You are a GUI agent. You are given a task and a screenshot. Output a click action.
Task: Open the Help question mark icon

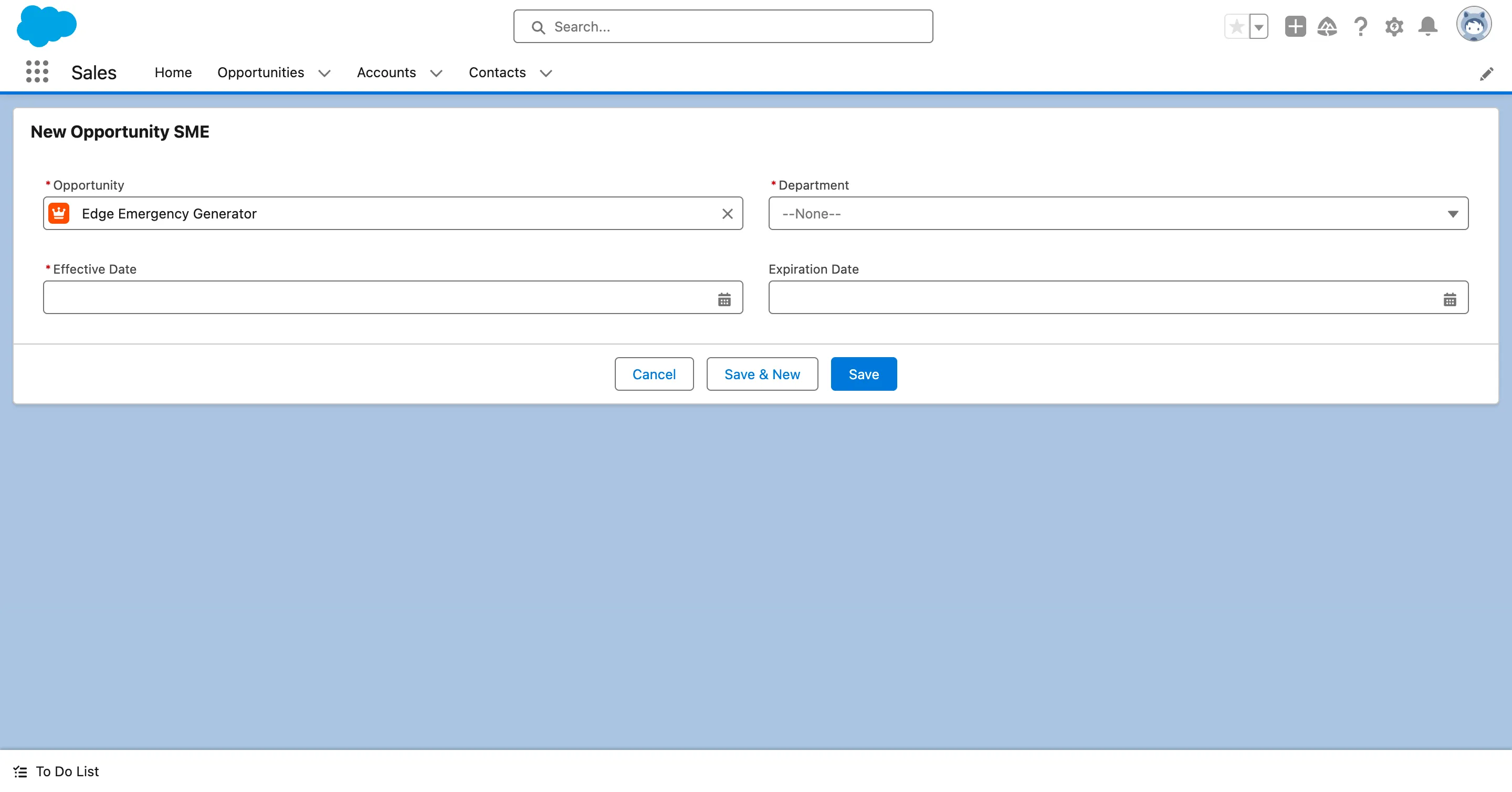[x=1361, y=26]
